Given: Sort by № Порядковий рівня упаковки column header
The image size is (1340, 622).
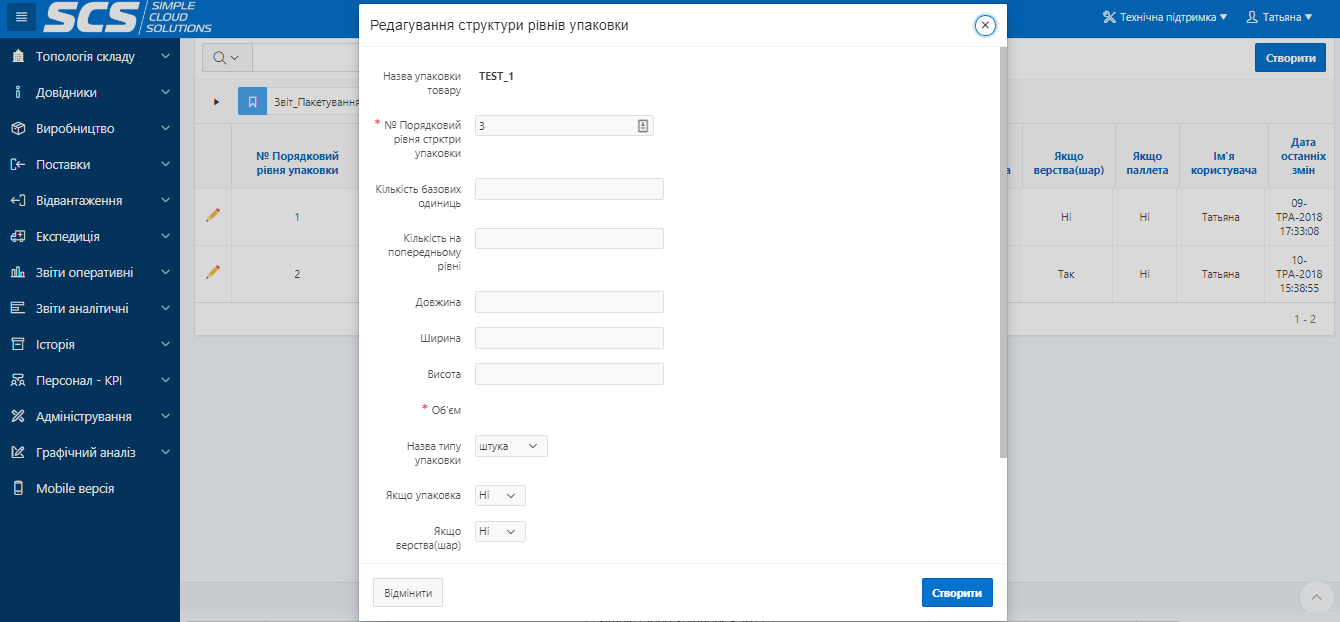Looking at the screenshot, I should [297, 163].
